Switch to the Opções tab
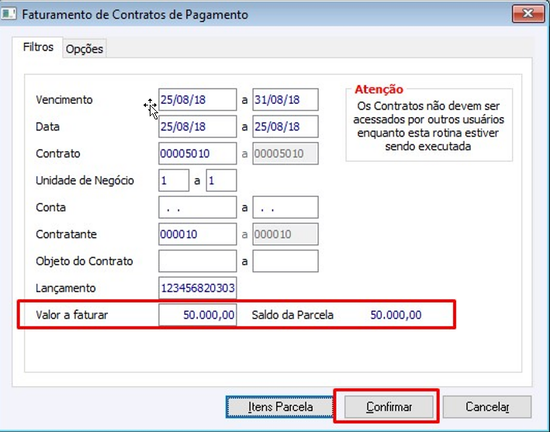This screenshot has width=550, height=432. (84, 49)
